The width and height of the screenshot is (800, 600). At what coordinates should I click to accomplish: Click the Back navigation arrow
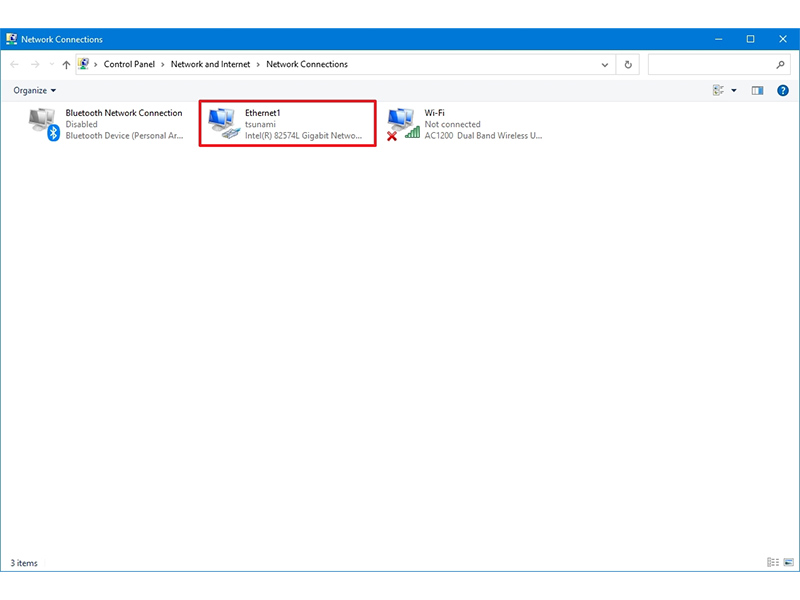[14, 64]
